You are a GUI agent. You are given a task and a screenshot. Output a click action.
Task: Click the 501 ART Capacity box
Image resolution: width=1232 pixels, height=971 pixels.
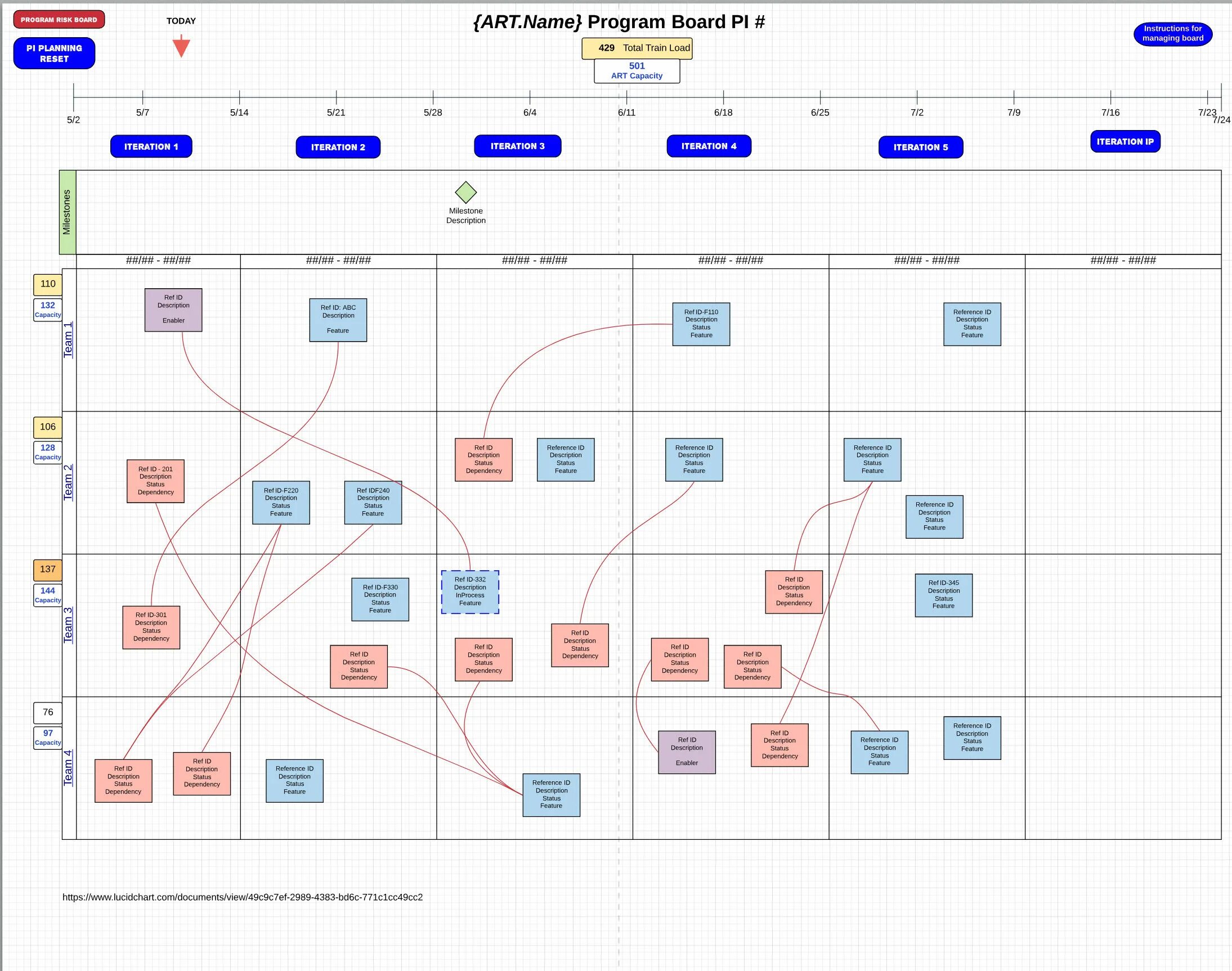[637, 71]
